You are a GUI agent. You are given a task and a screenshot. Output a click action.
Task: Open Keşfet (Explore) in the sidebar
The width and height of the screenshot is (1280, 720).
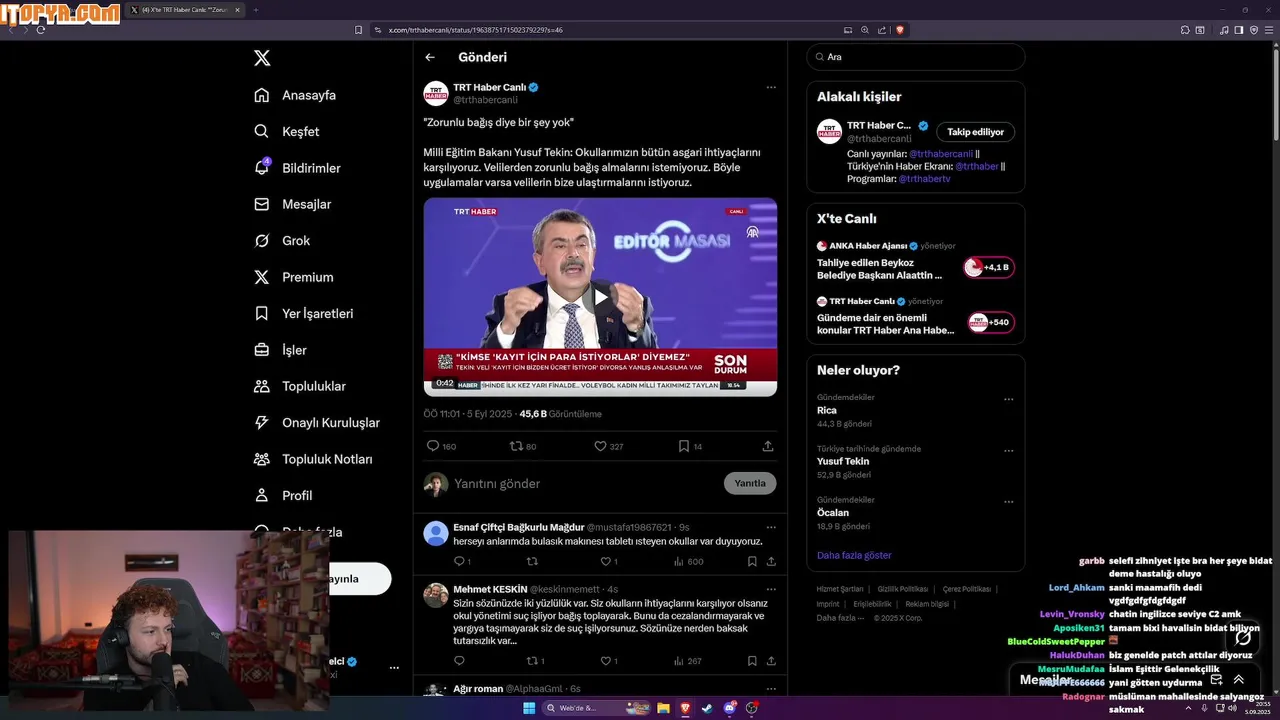coord(287,131)
